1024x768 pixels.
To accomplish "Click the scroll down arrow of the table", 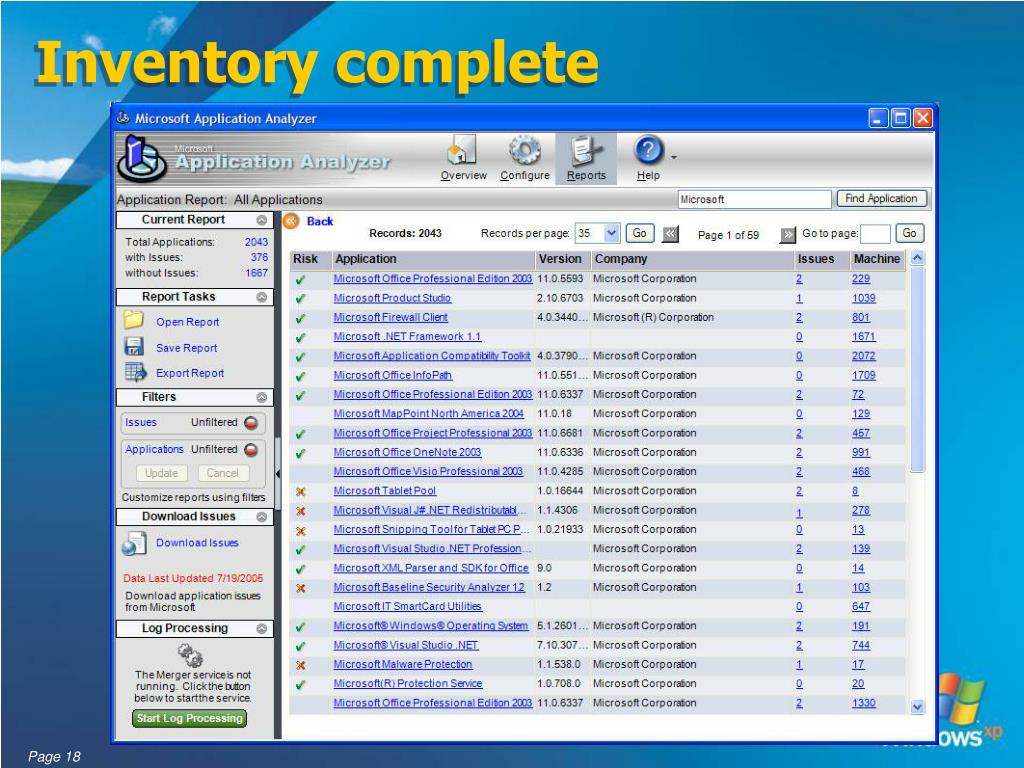I will click(x=917, y=707).
